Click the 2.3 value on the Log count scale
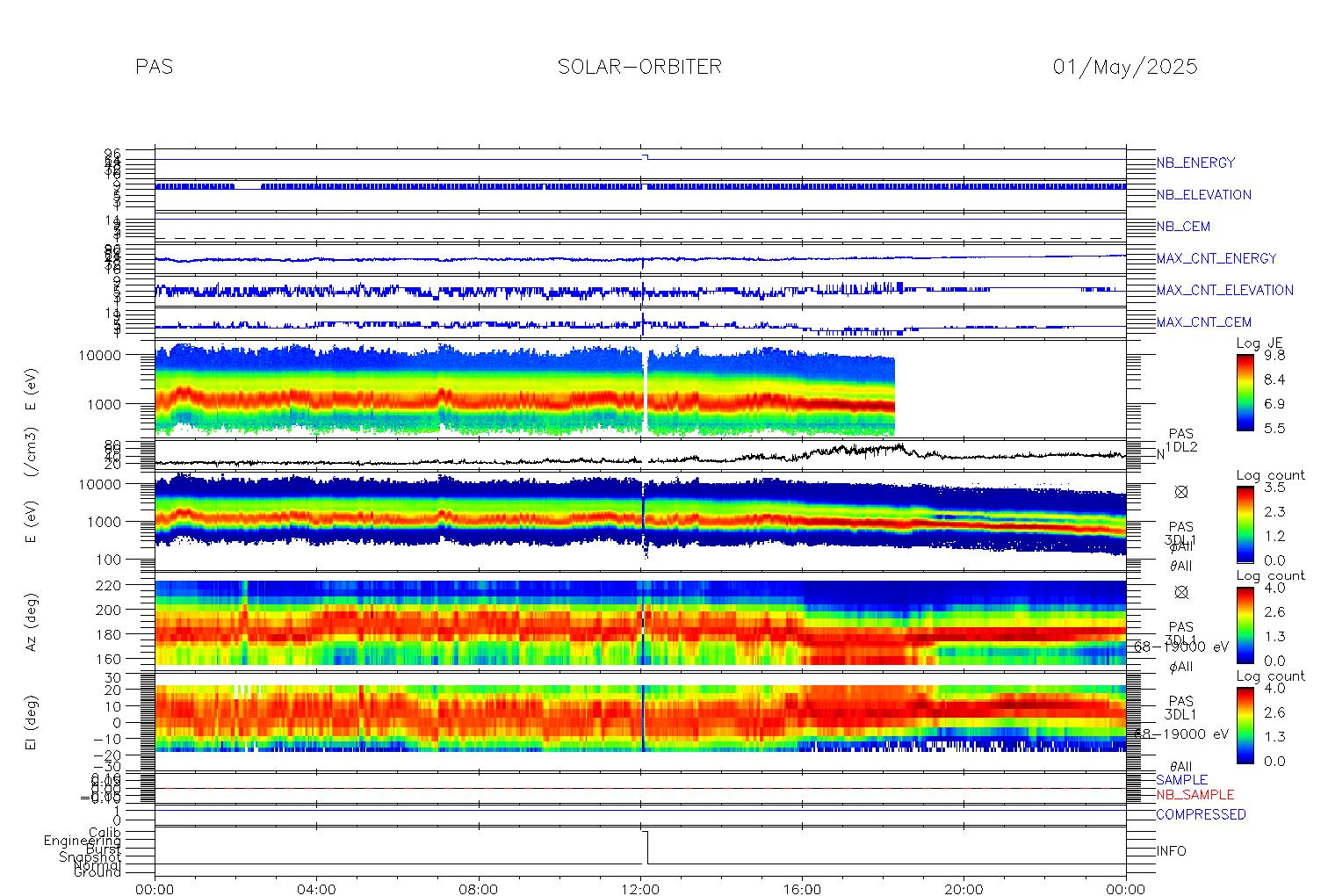This screenshot has width=1328, height=896. coord(1274,512)
